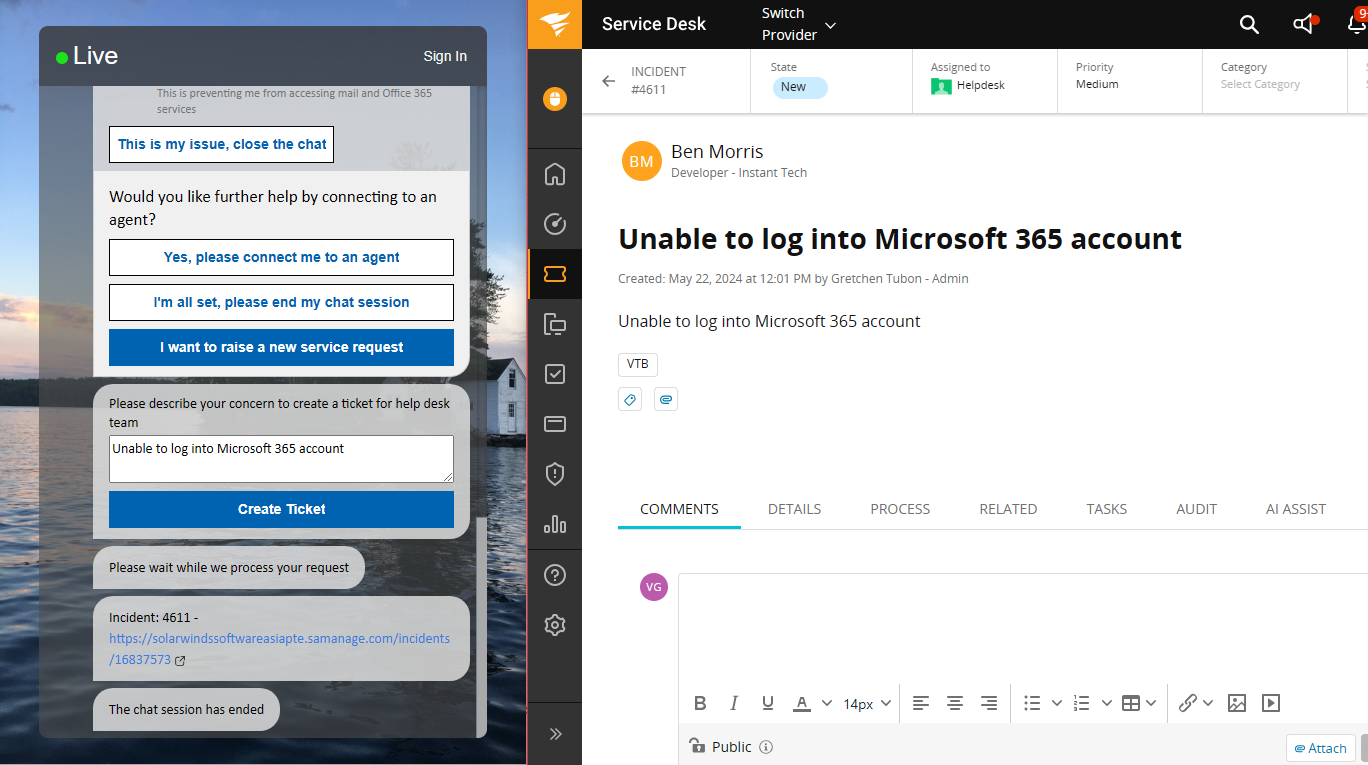Click inside the comment text area
The height and width of the screenshot is (765, 1368).
coord(1022,628)
